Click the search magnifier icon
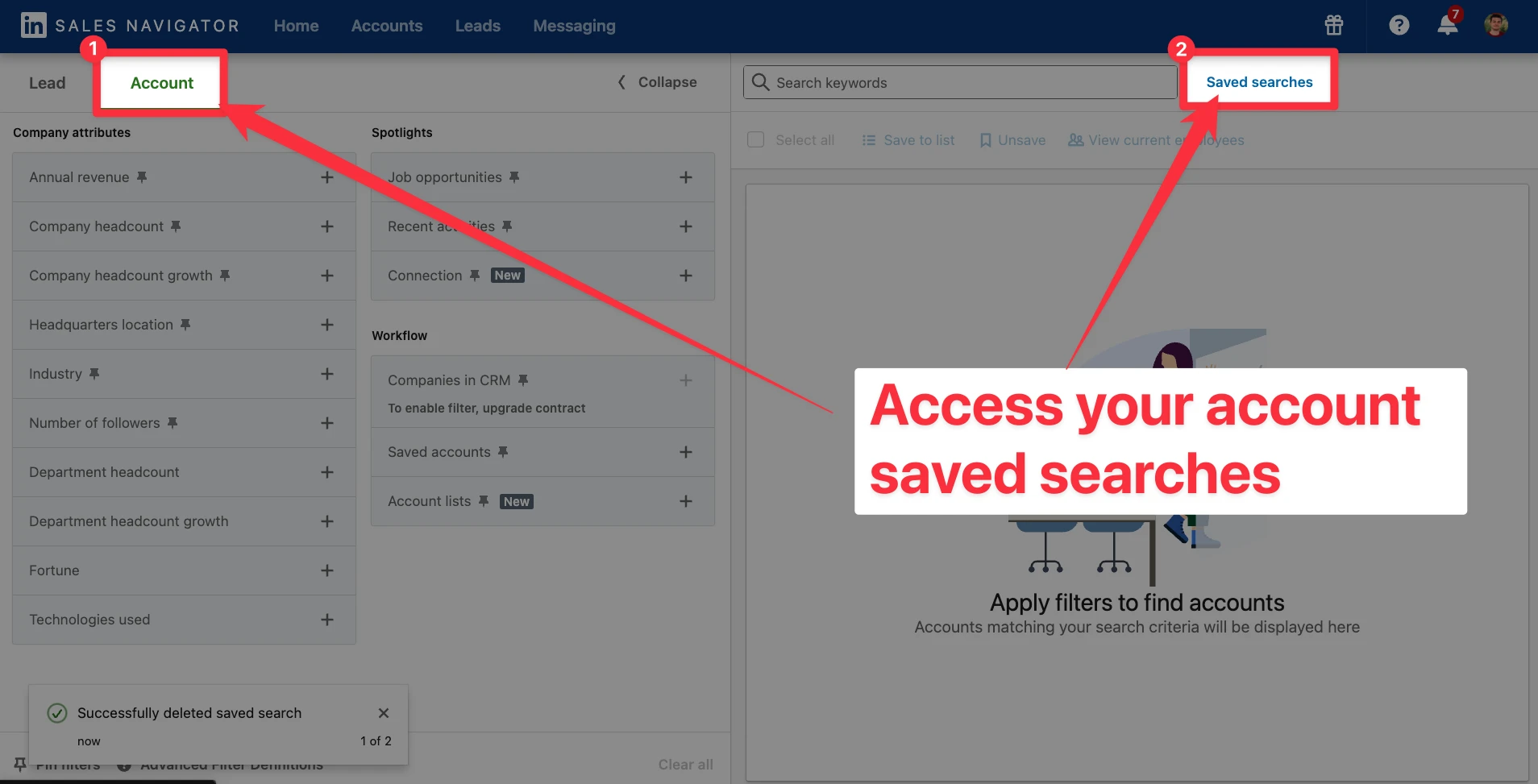 760,82
